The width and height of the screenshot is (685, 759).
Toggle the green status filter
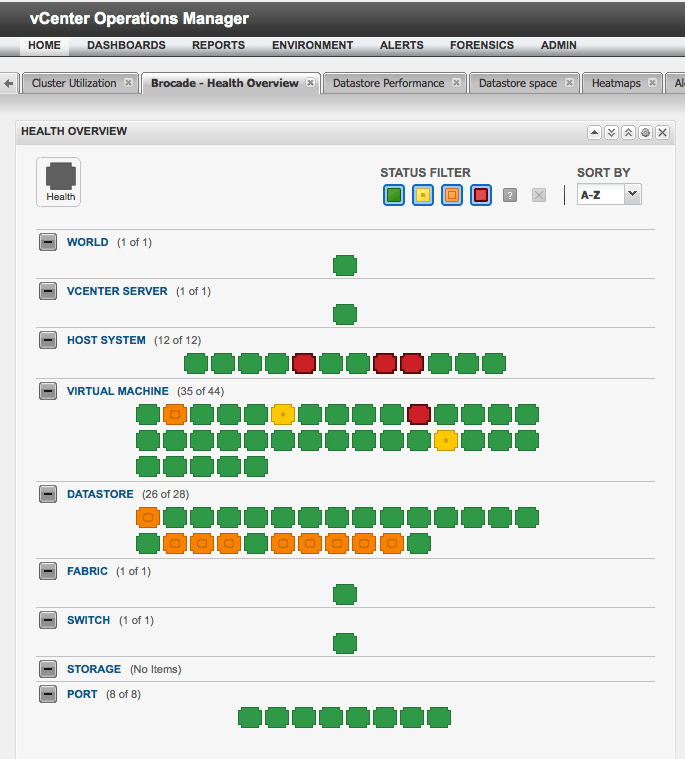394,195
